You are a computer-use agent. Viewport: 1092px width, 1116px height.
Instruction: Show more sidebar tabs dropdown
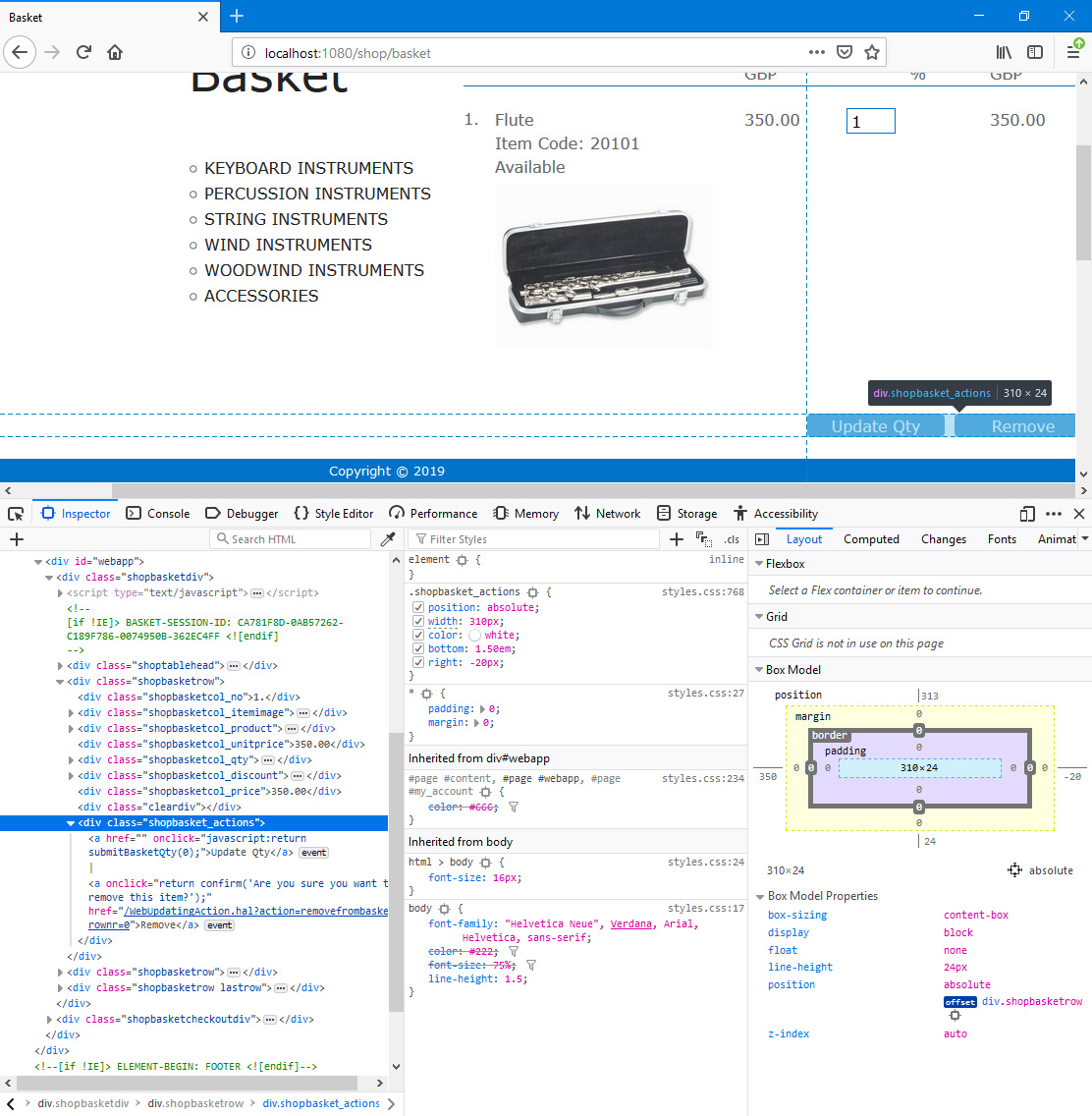1085,538
